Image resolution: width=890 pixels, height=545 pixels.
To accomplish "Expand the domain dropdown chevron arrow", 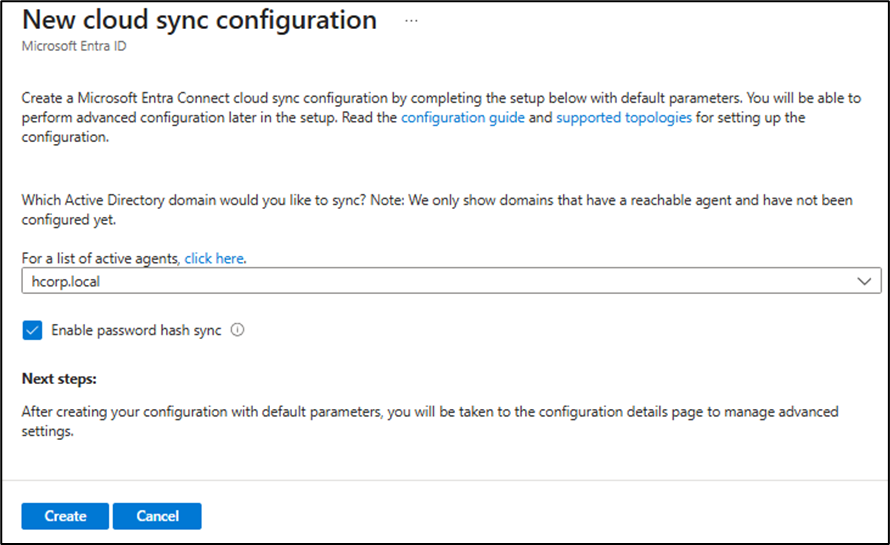I will (x=864, y=282).
